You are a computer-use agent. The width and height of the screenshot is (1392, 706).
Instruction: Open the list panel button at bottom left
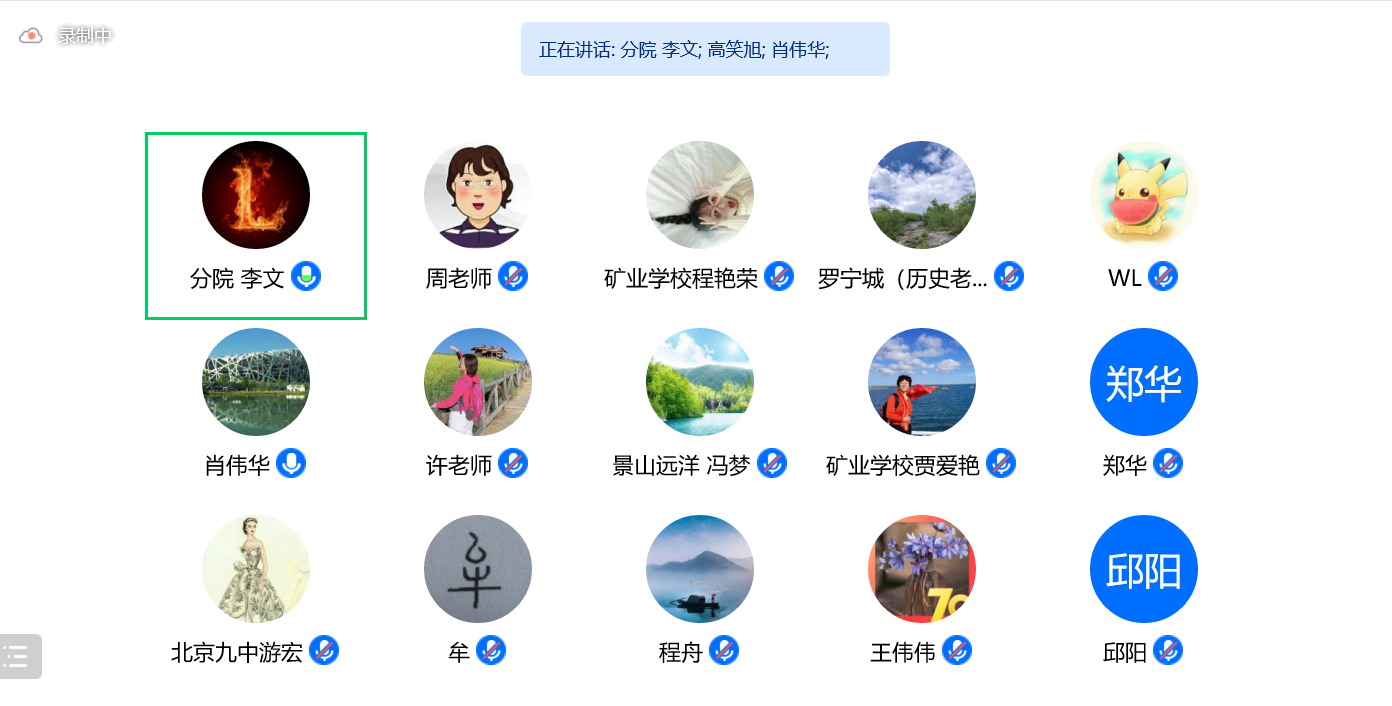pyautogui.click(x=19, y=656)
